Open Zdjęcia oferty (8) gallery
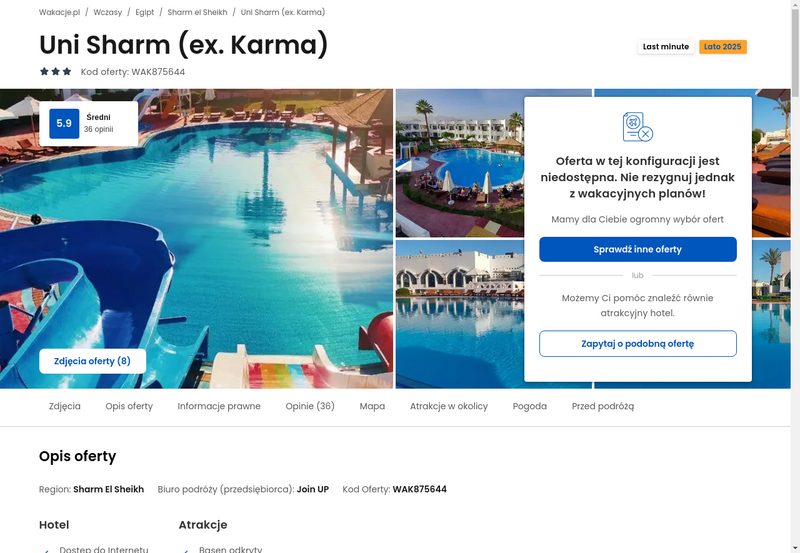800x553 pixels. point(92,361)
